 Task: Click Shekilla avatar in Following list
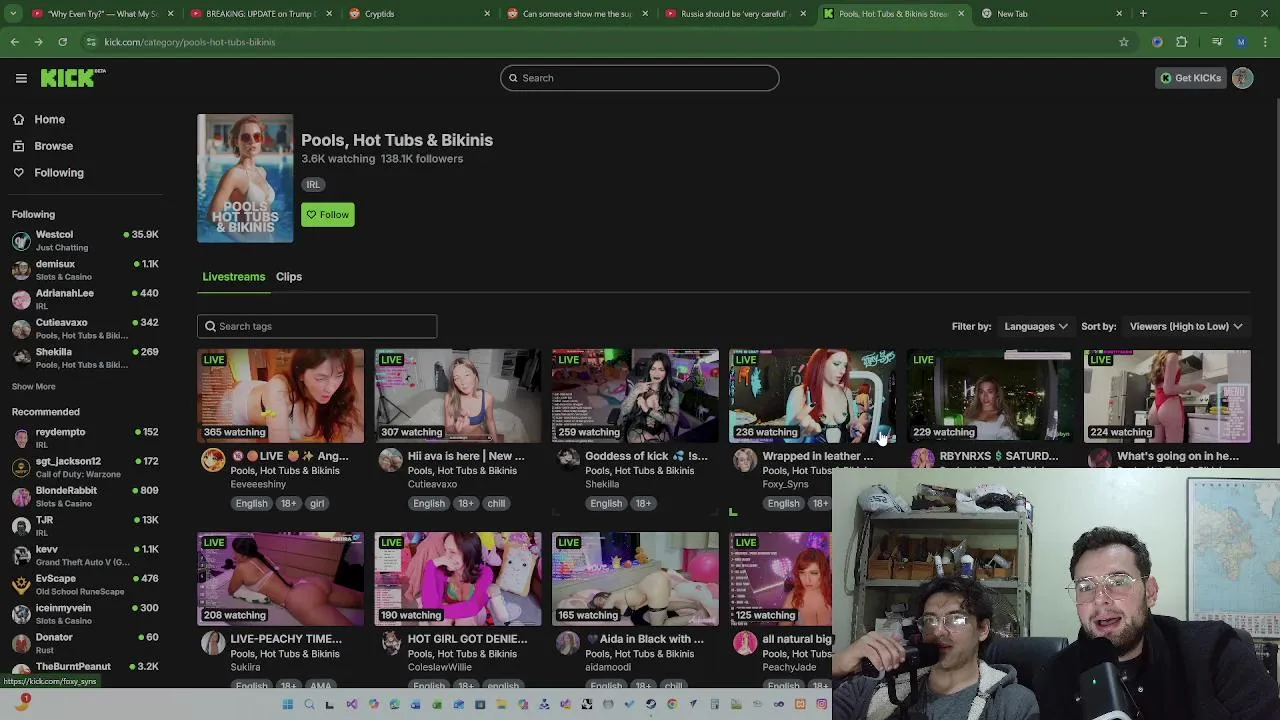[x=21, y=358]
